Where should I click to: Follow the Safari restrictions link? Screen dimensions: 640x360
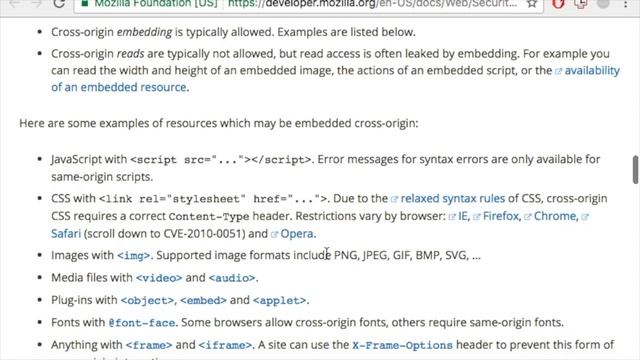pos(66,234)
